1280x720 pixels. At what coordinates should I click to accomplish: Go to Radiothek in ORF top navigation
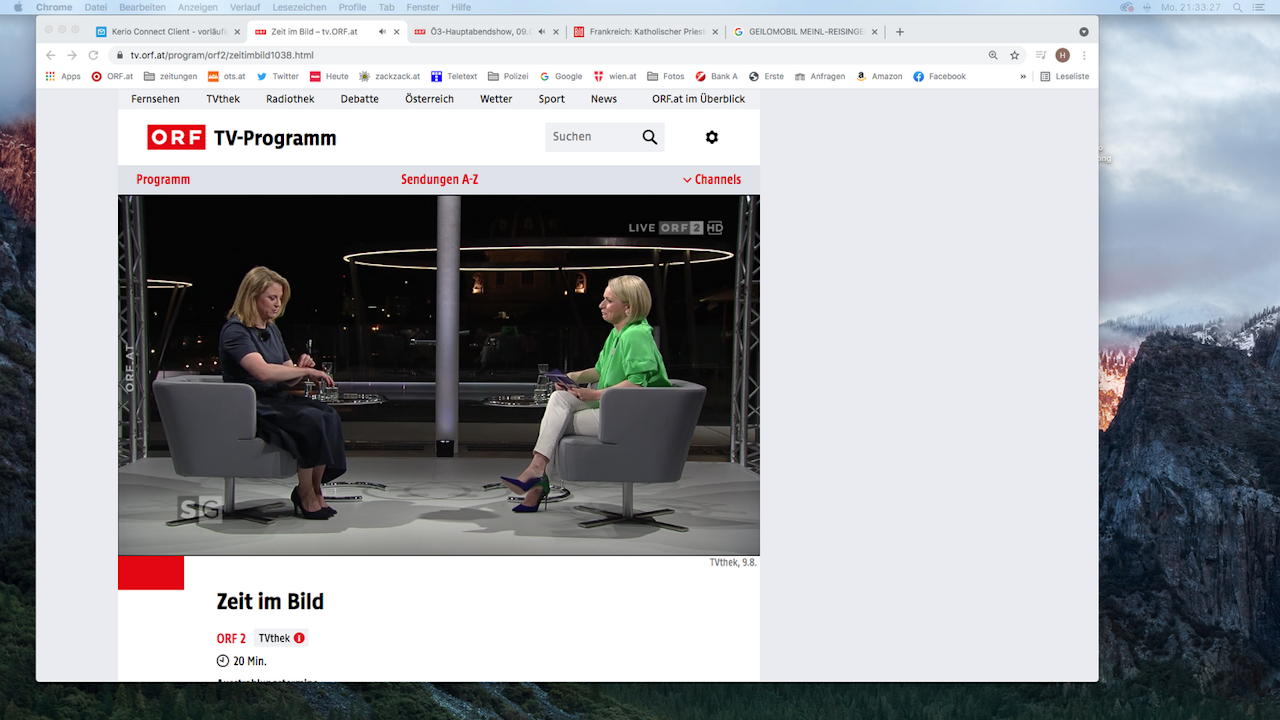290,99
